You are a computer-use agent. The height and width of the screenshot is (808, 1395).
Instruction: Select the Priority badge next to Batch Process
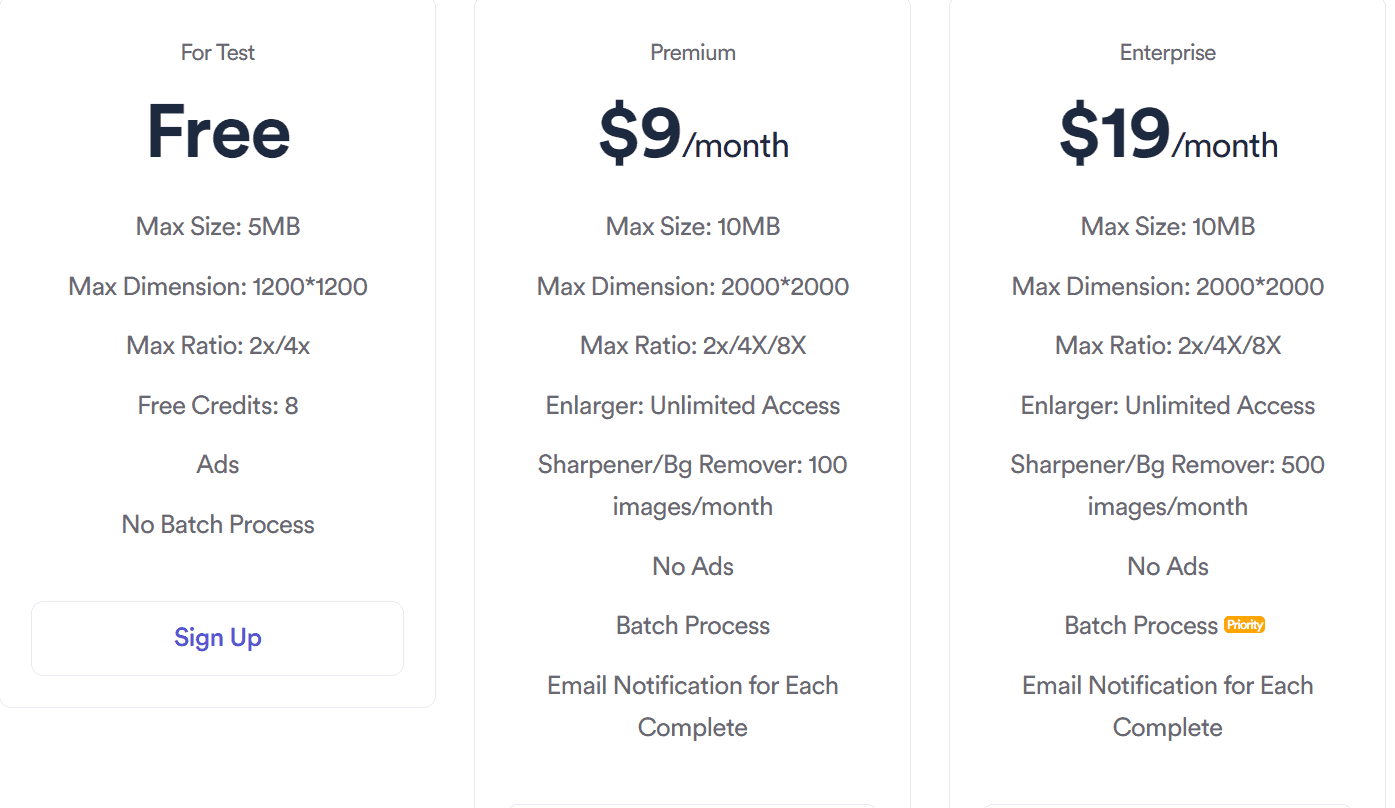(1244, 624)
